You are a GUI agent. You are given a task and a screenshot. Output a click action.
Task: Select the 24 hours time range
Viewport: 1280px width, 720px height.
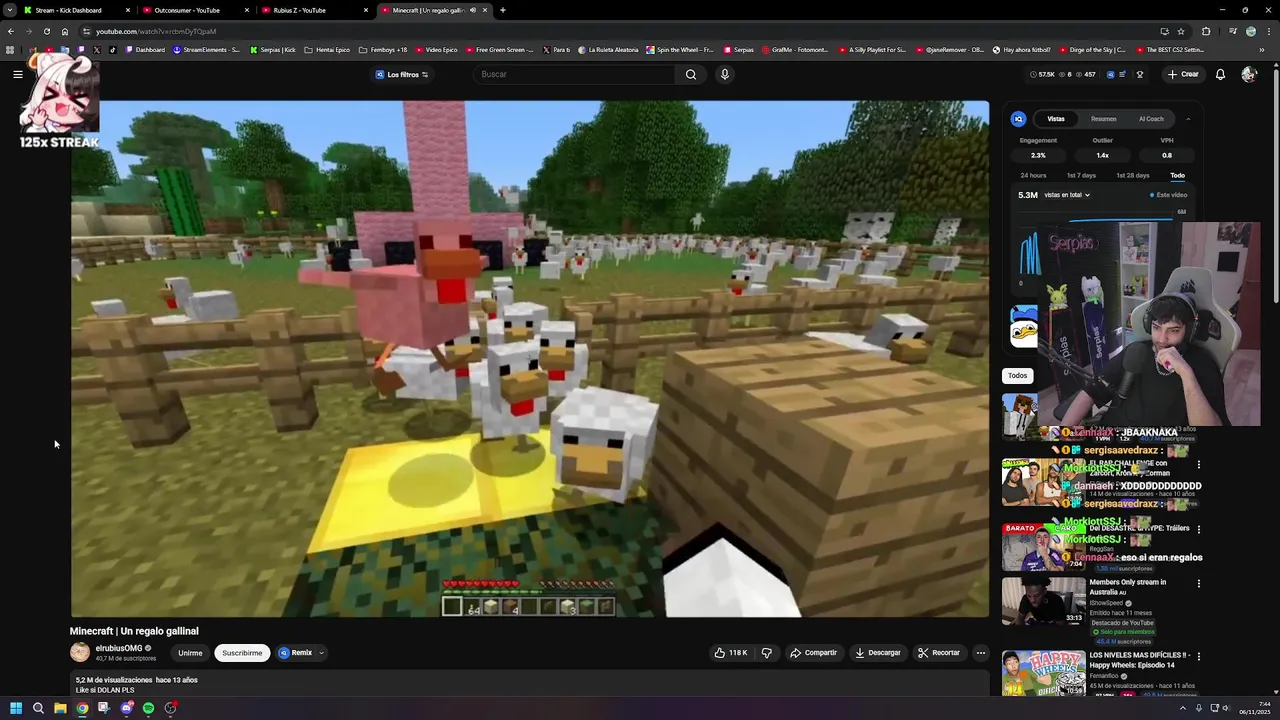click(1033, 175)
